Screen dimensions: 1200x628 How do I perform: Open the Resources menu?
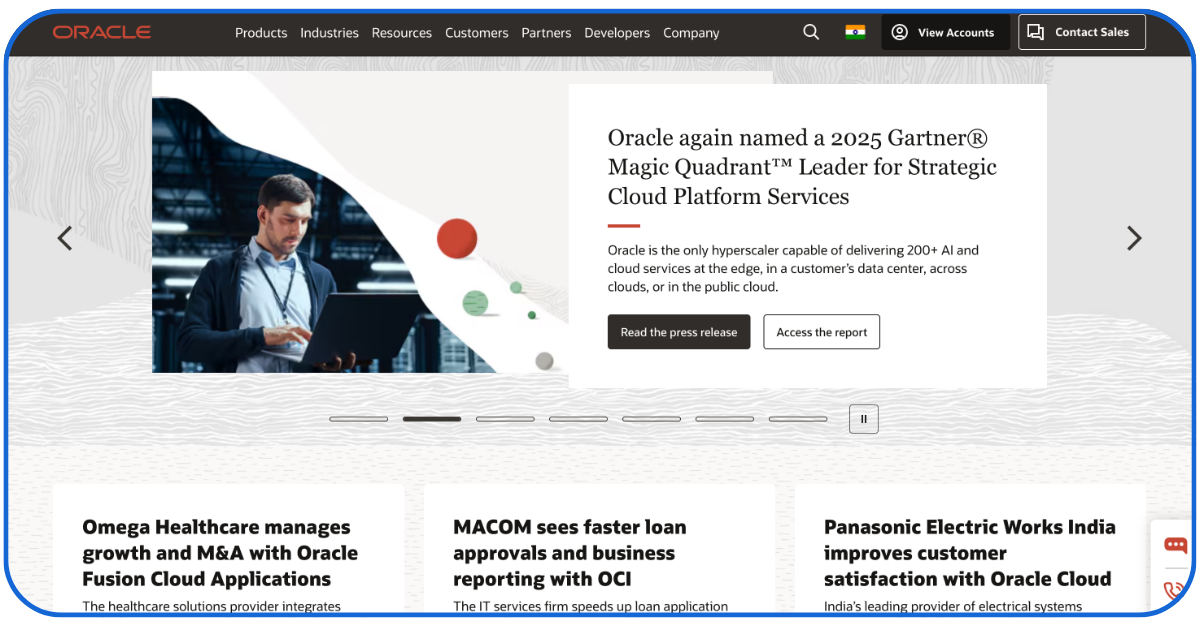[x=402, y=33]
